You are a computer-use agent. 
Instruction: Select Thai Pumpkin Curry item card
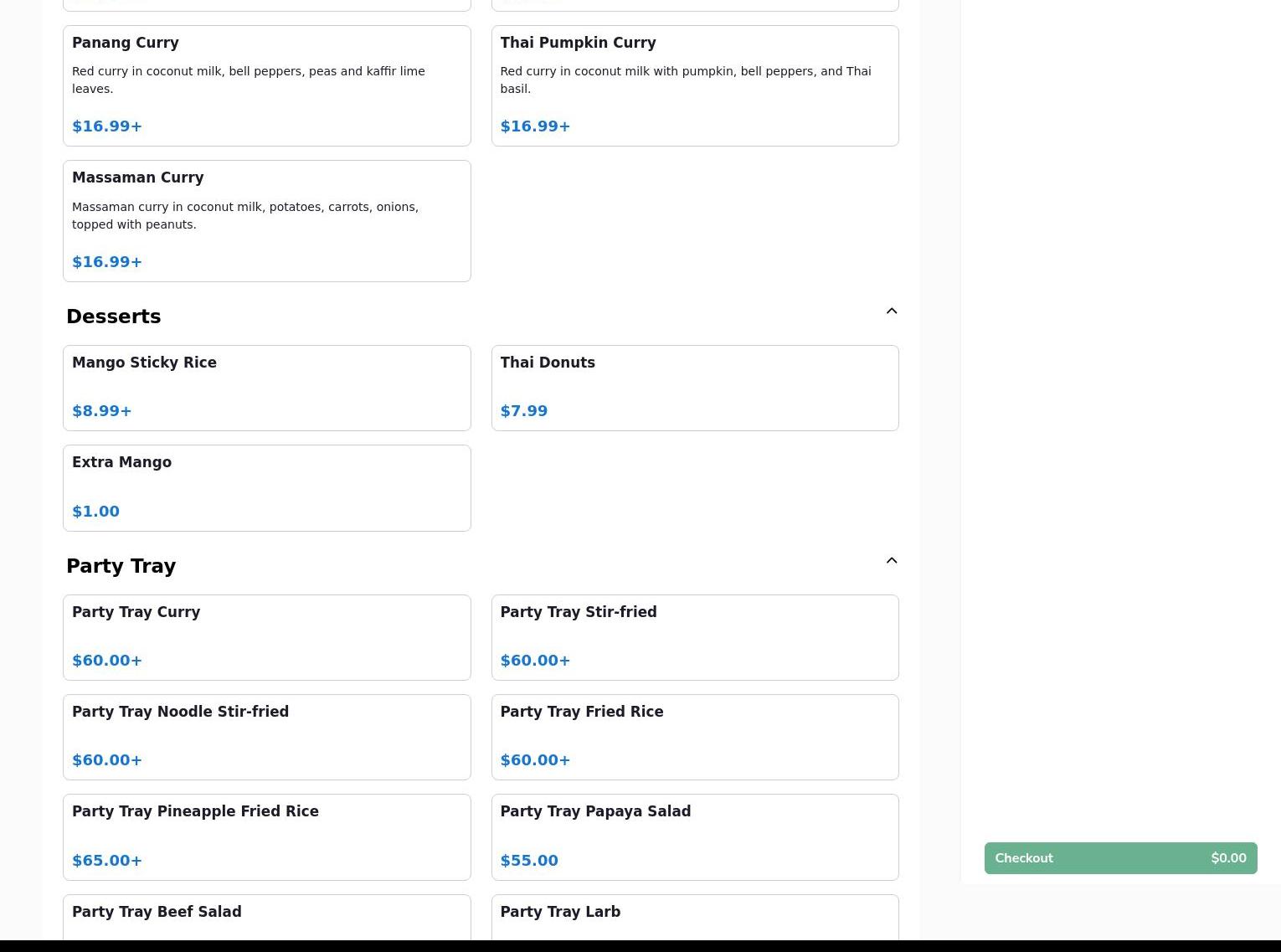click(694, 85)
